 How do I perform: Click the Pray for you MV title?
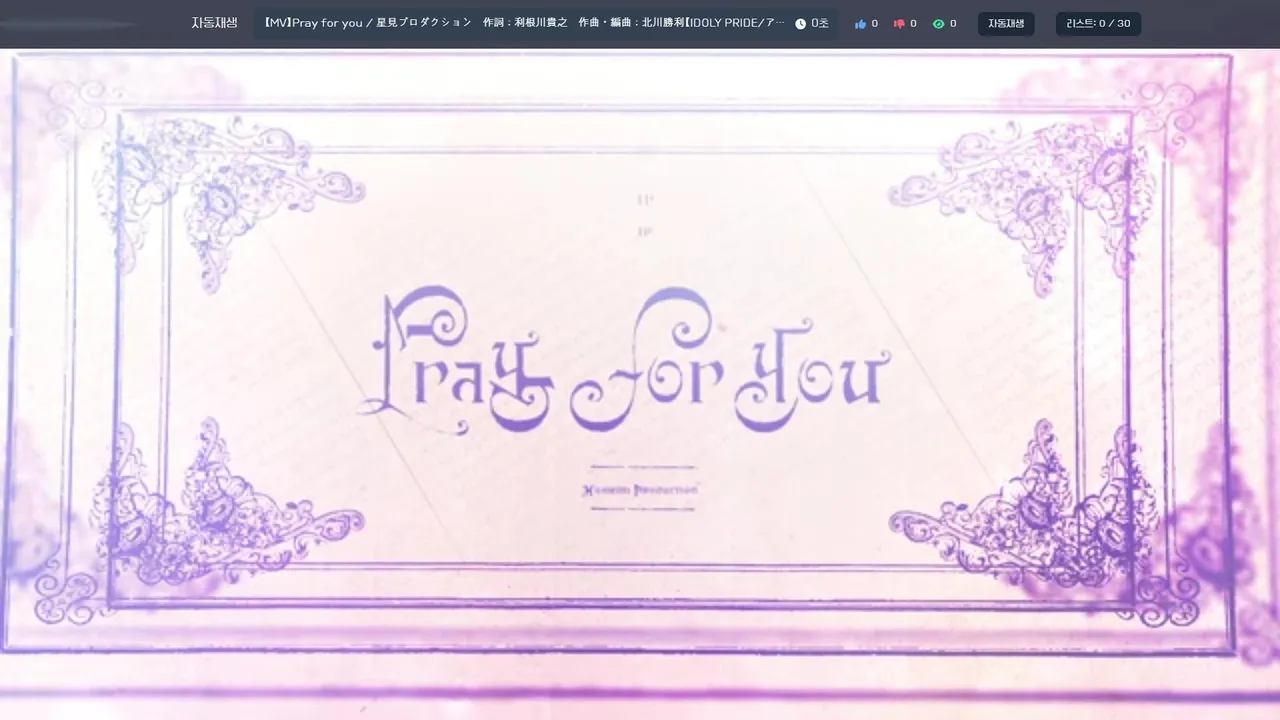tap(524, 23)
